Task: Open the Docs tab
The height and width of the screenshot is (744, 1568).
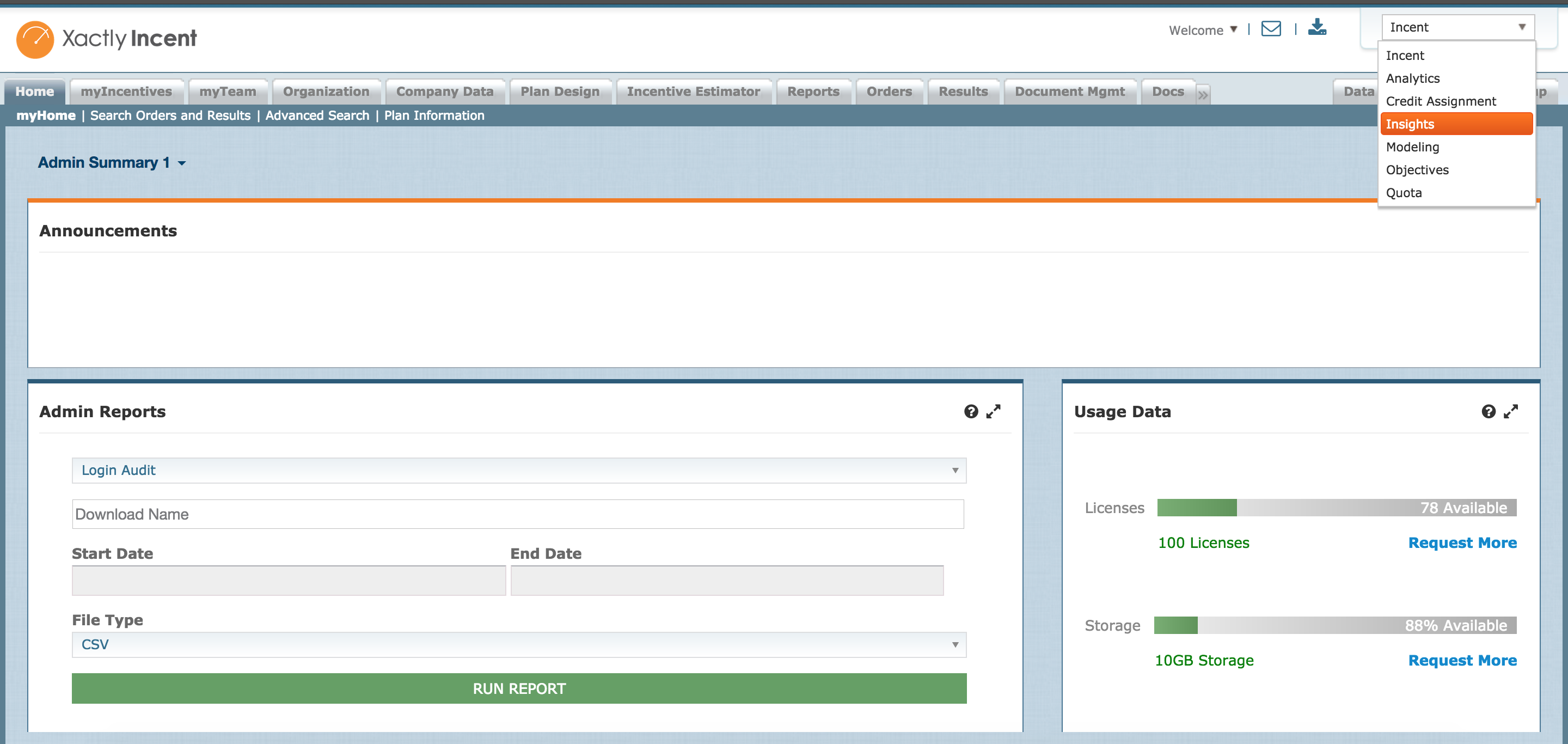Action: point(1168,92)
